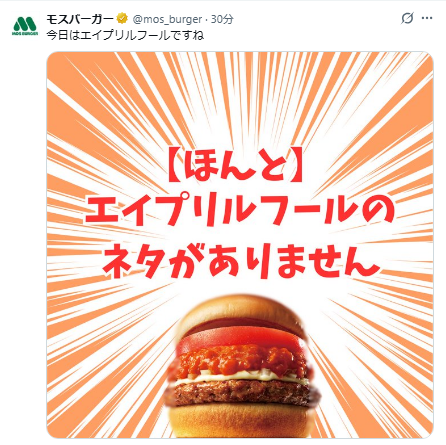This screenshot has height=445, width=446.
Task: Open the Mos Burger profile avatar
Action: pyautogui.click(x=25, y=26)
